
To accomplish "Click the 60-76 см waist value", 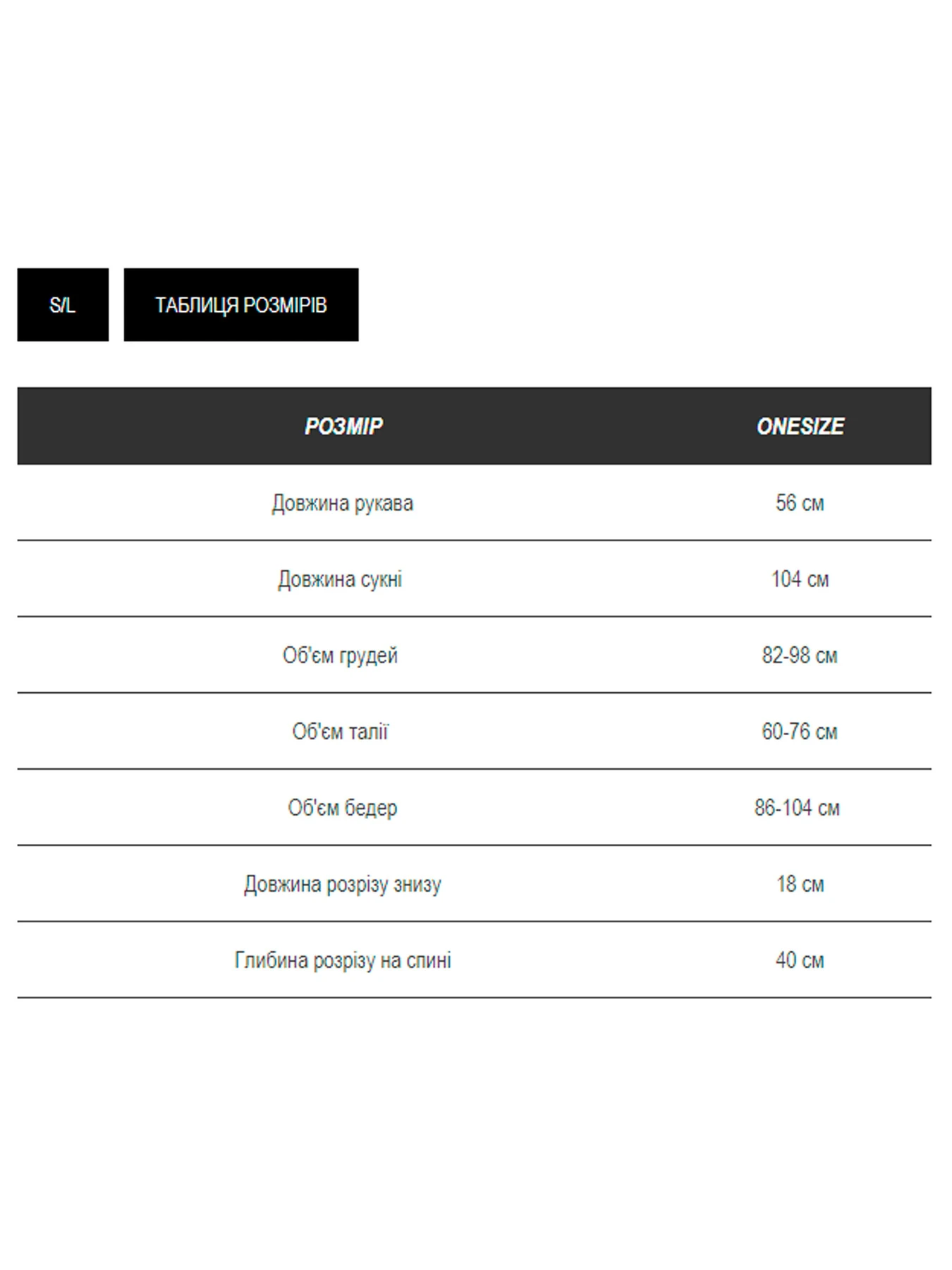I will tap(800, 732).
